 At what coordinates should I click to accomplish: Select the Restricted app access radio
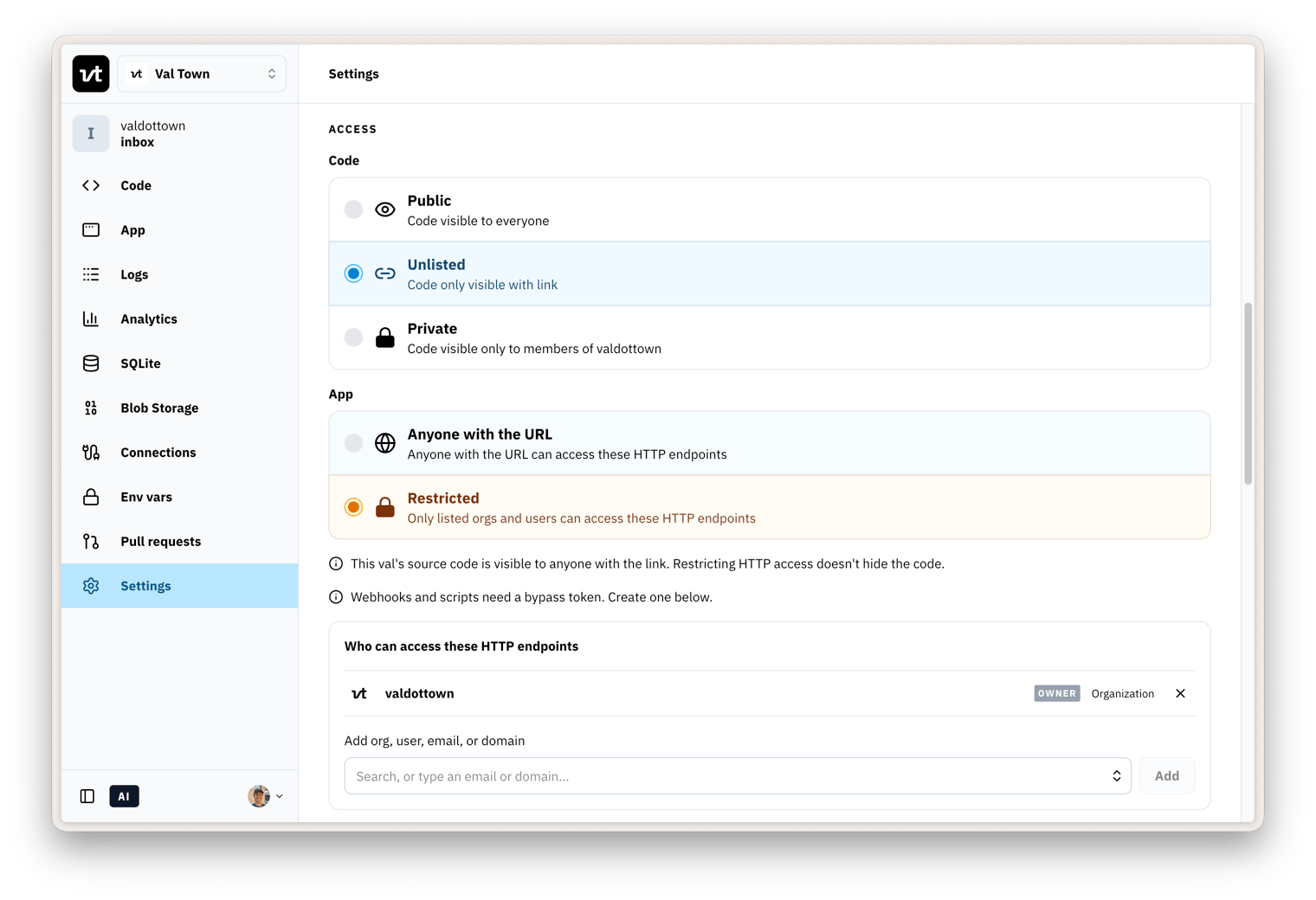(x=353, y=507)
